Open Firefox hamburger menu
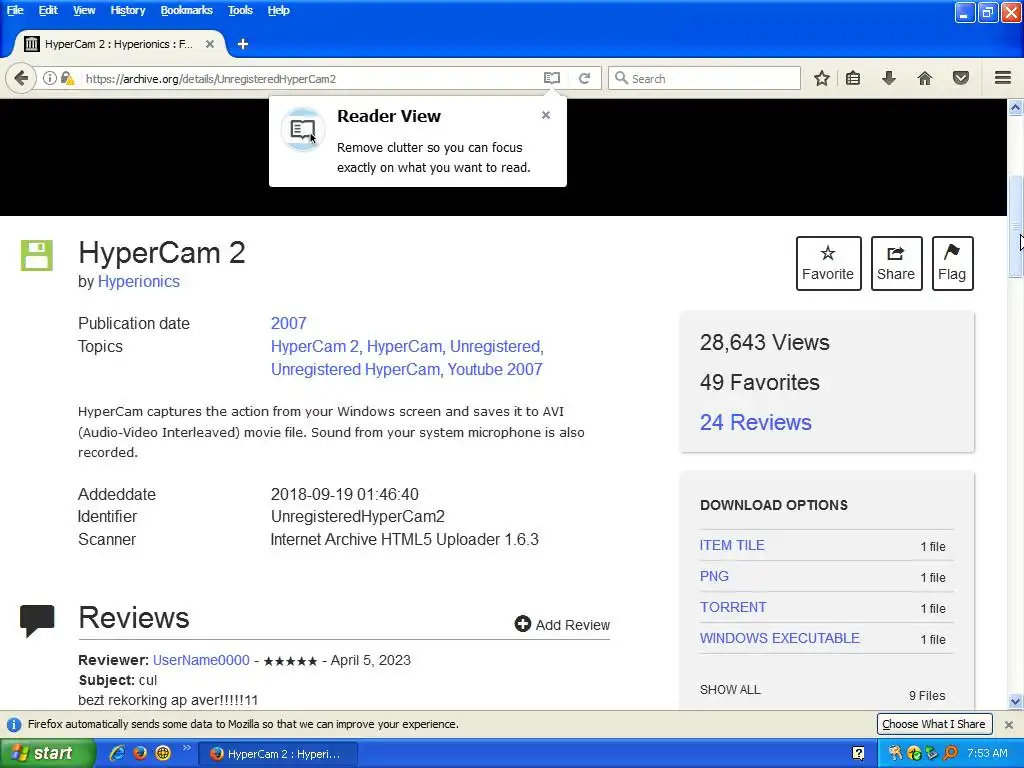 pyautogui.click(x=1003, y=78)
